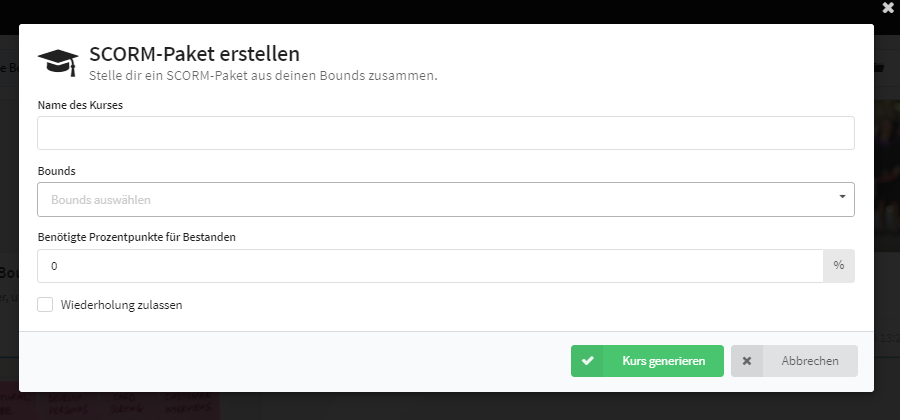Click Benötigte Prozentpunkte für Bestanden label
The image size is (900, 420).
click(137, 237)
